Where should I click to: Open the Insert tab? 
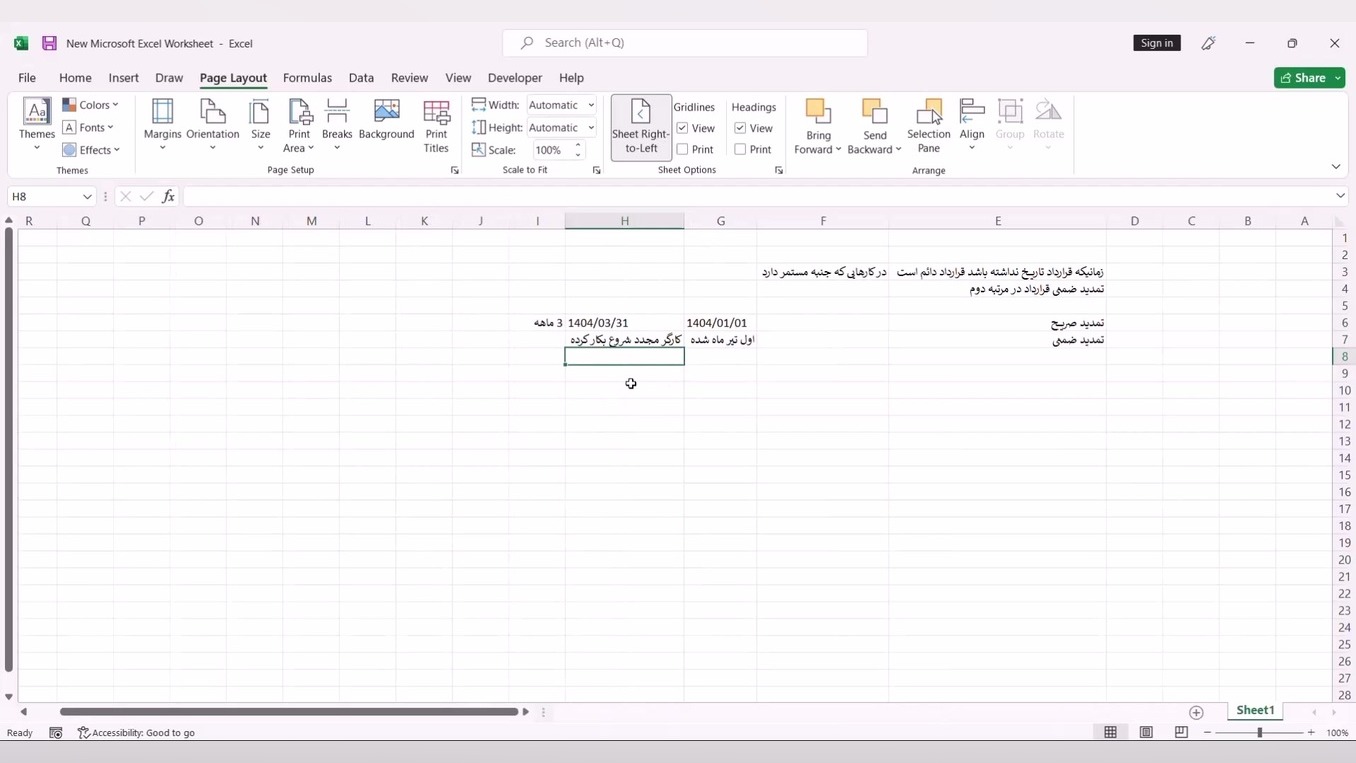(123, 78)
